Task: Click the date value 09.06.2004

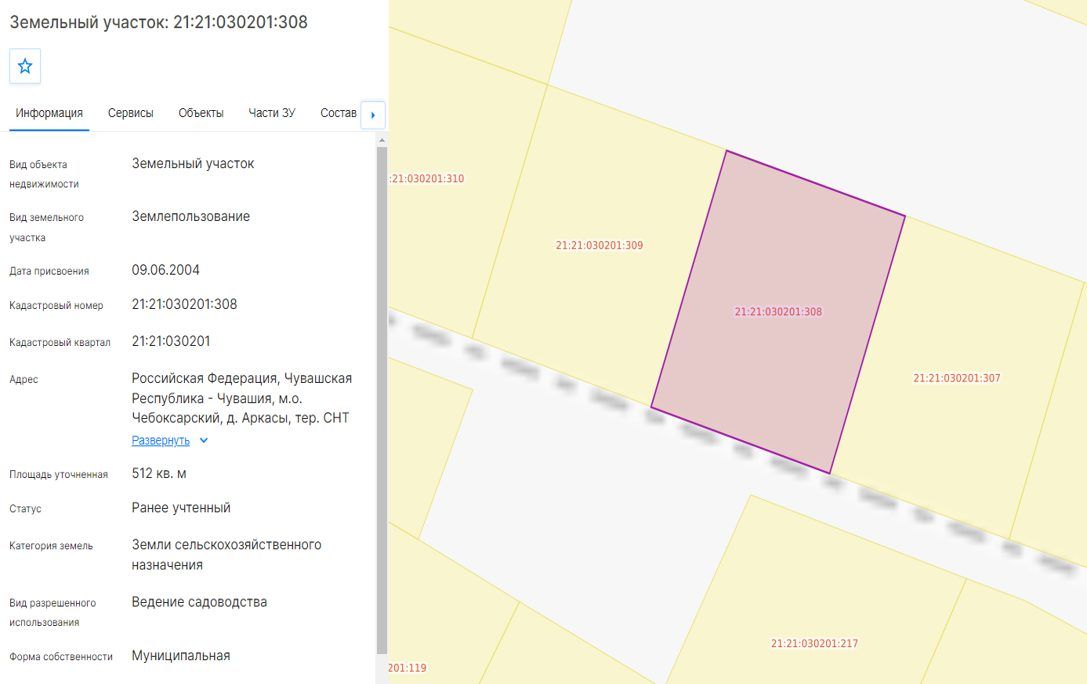Action: click(166, 270)
